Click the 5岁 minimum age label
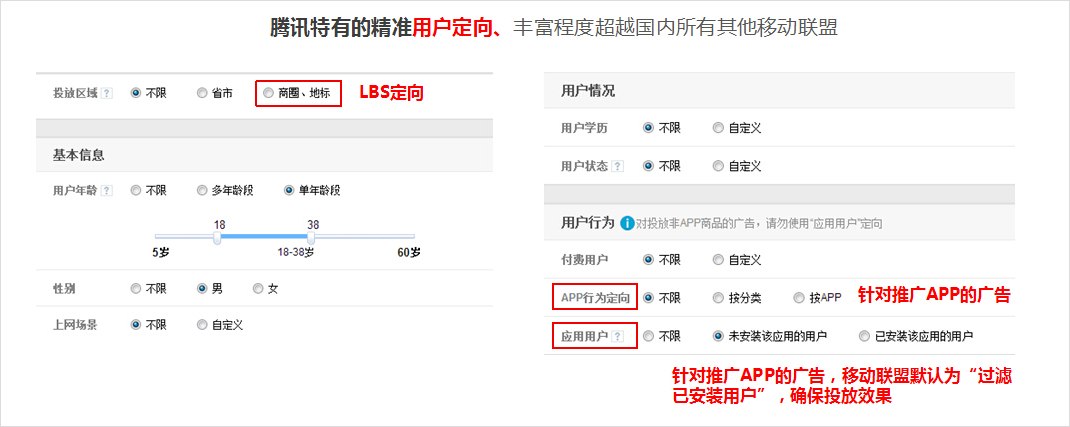 [x=160, y=252]
